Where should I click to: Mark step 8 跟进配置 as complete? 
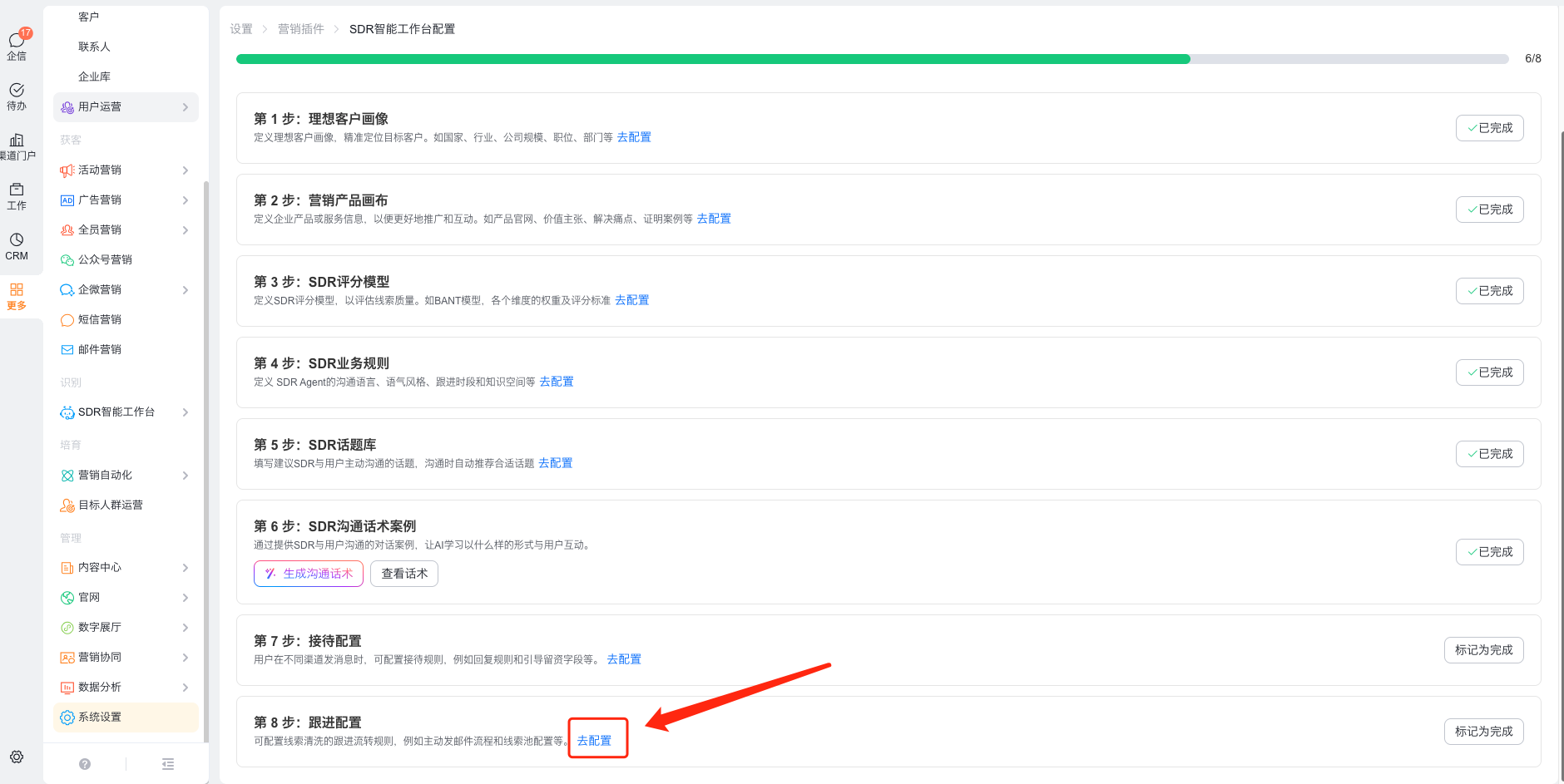pyautogui.click(x=1483, y=732)
